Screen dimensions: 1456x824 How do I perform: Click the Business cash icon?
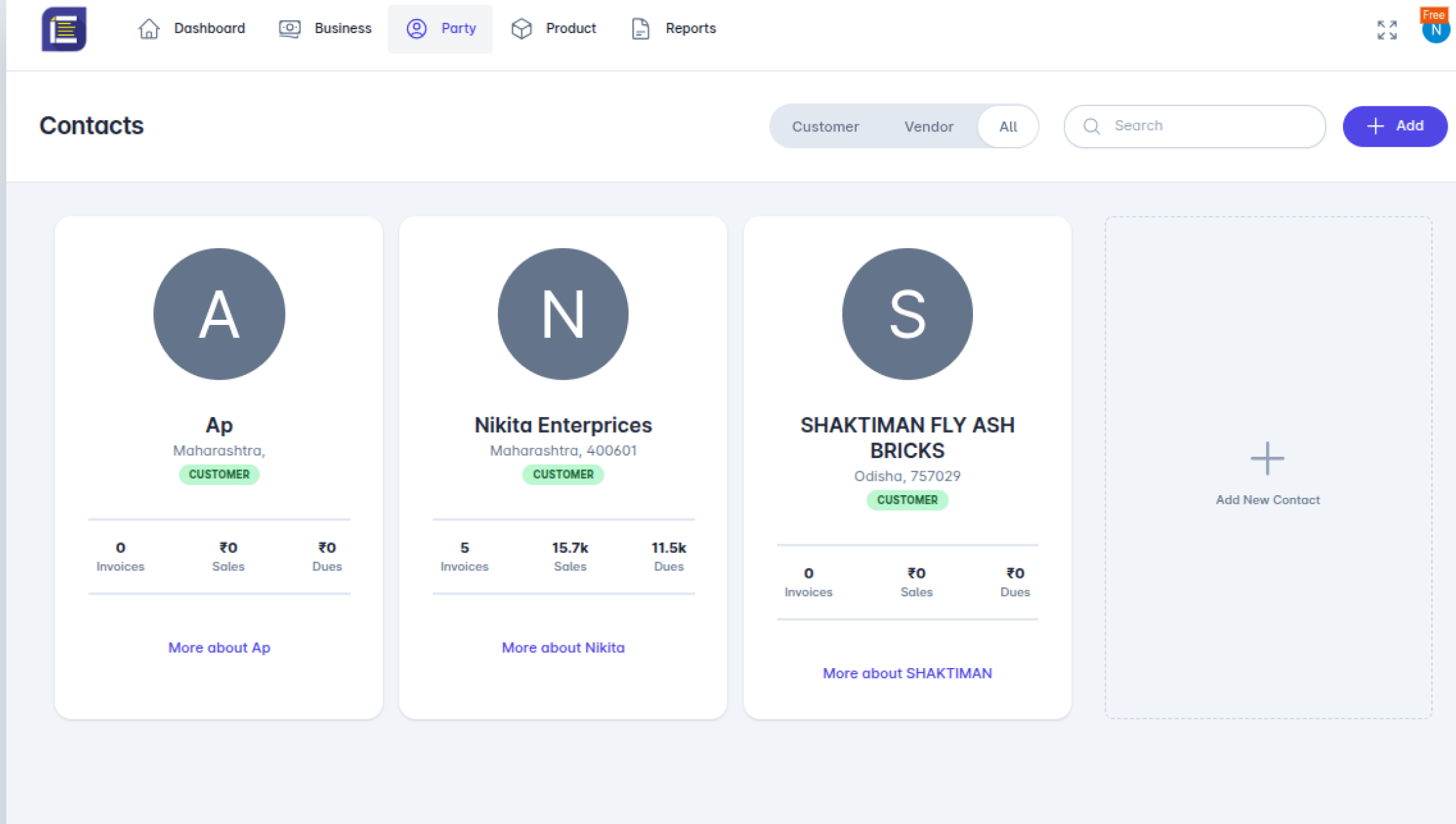click(290, 29)
